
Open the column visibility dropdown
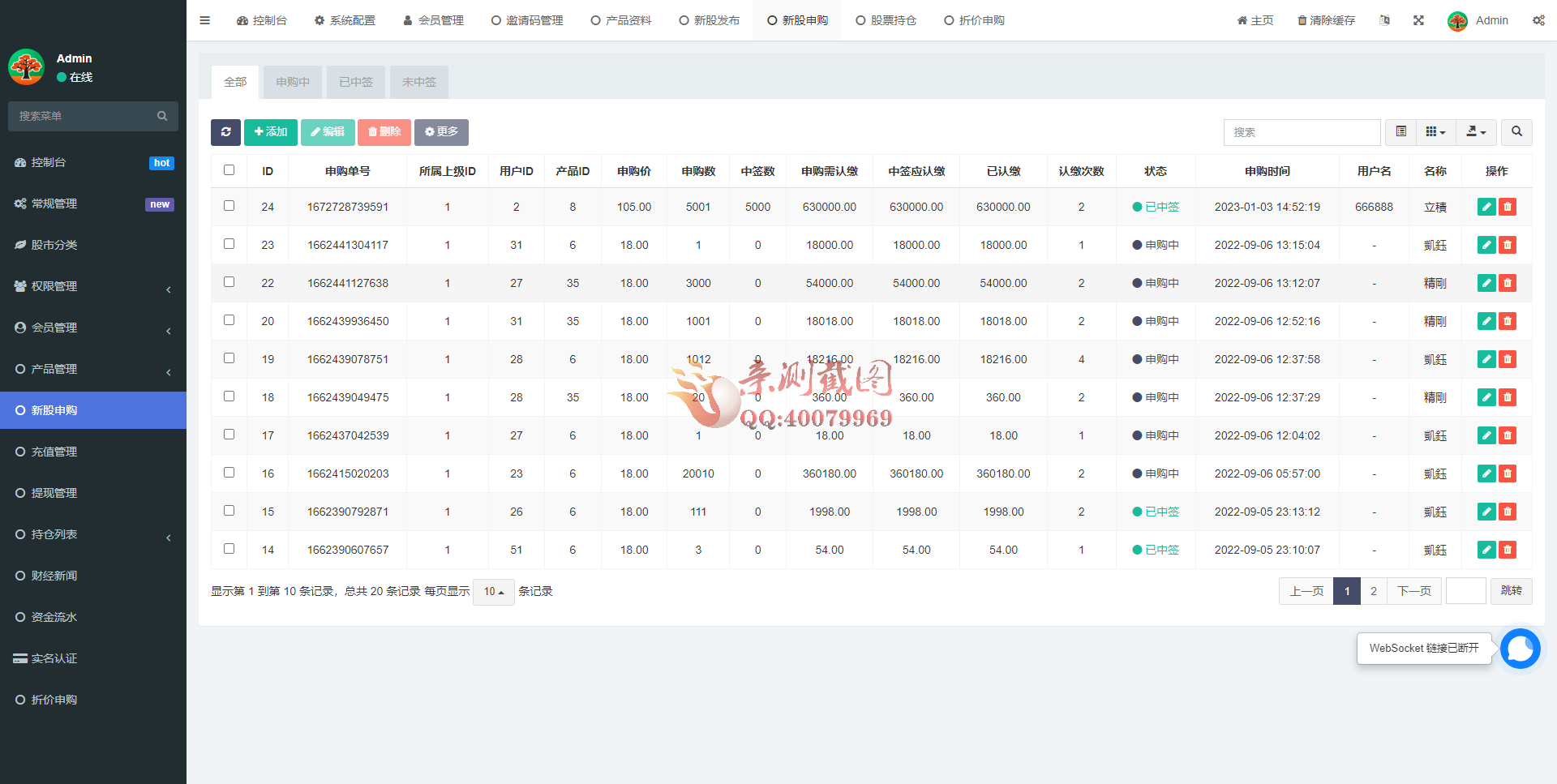tap(1435, 131)
